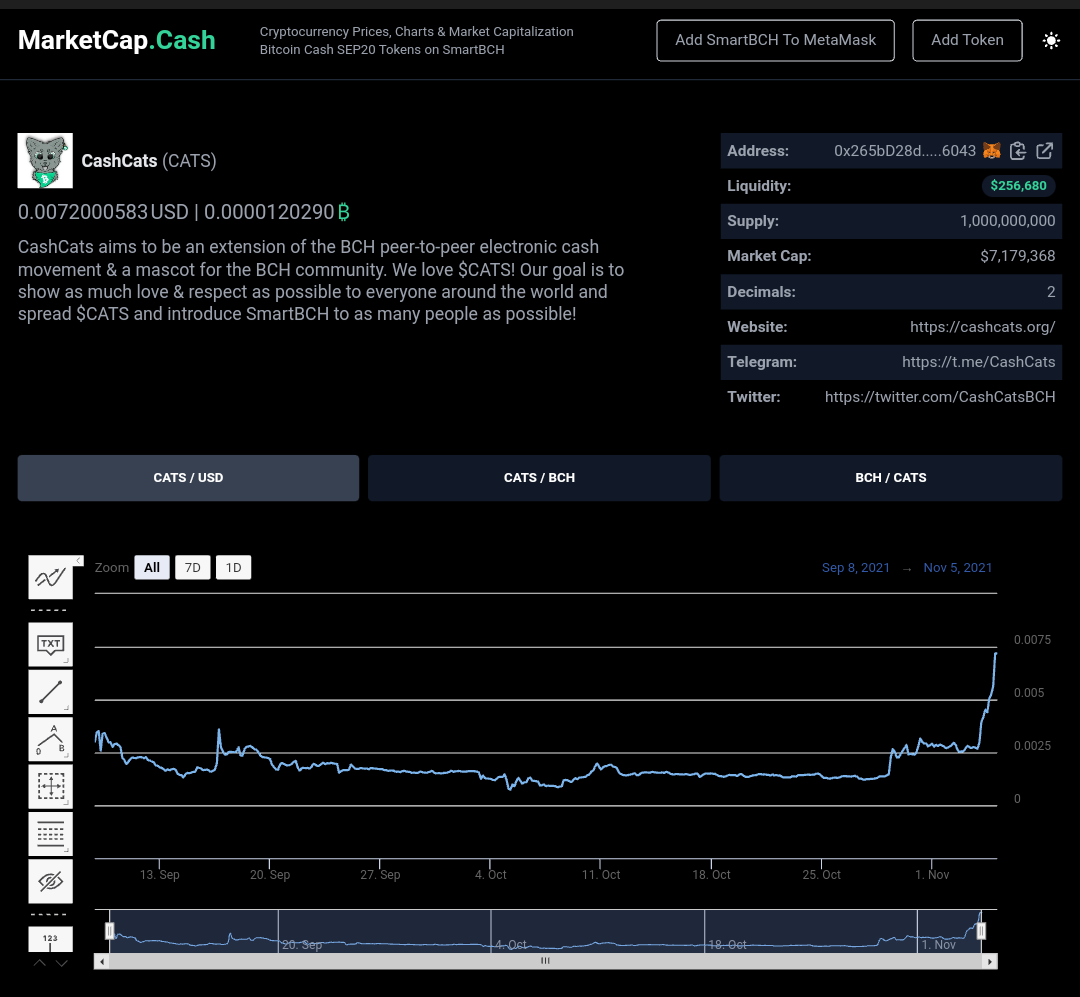Viewport: 1080px width, 997px height.
Task: Select the chart indicators line tool
Action: pos(50,577)
